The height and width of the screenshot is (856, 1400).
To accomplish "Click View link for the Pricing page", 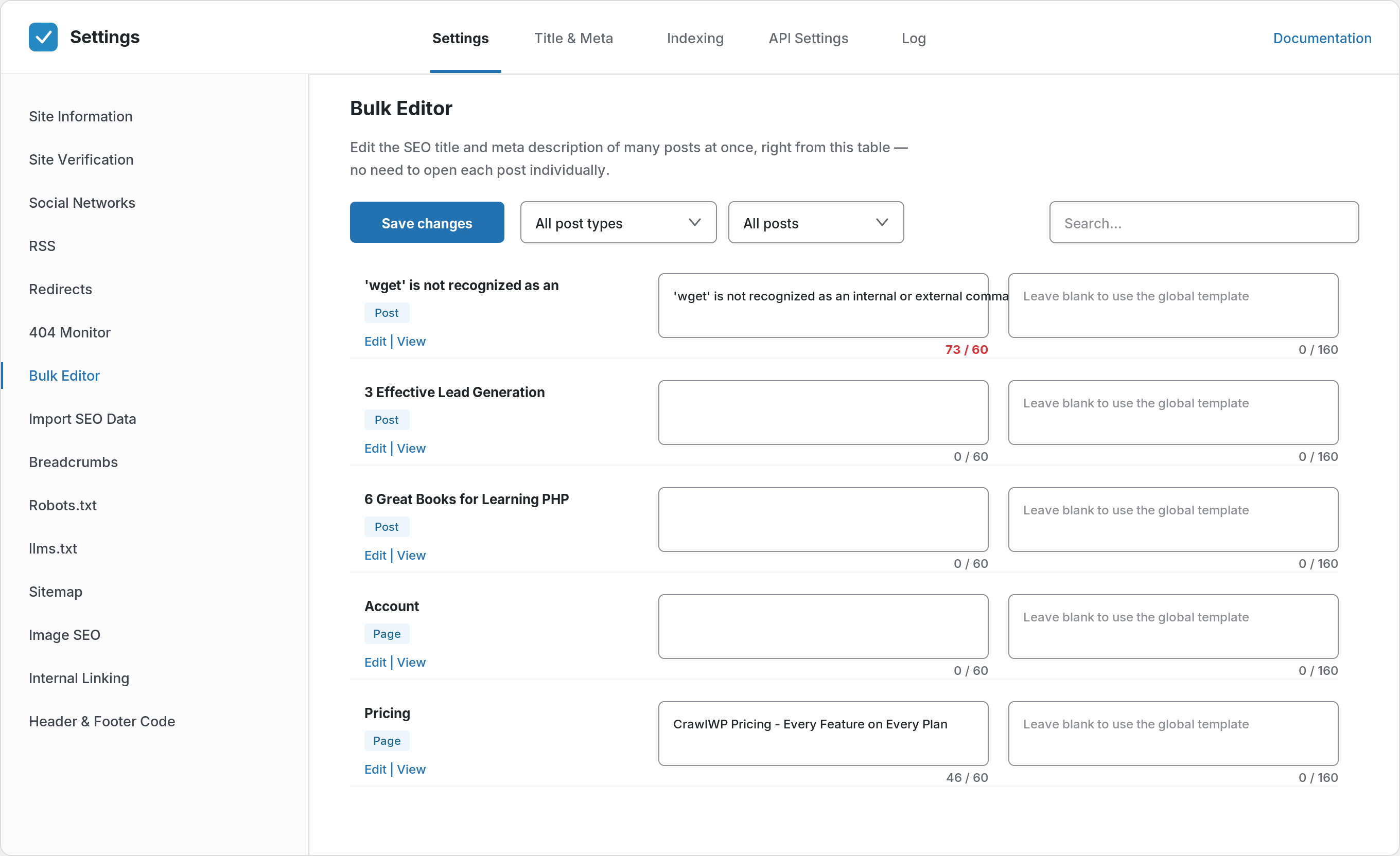I will [x=411, y=769].
